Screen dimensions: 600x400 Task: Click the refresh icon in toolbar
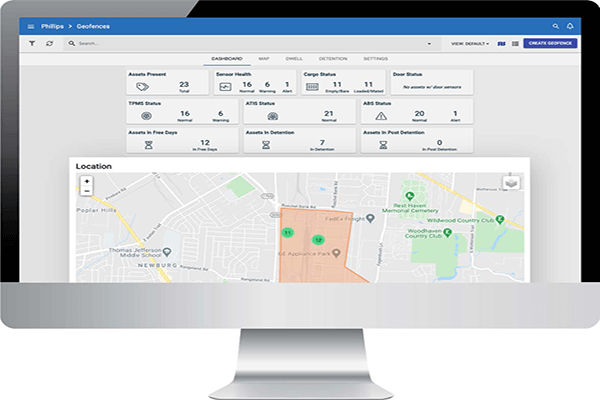50,44
